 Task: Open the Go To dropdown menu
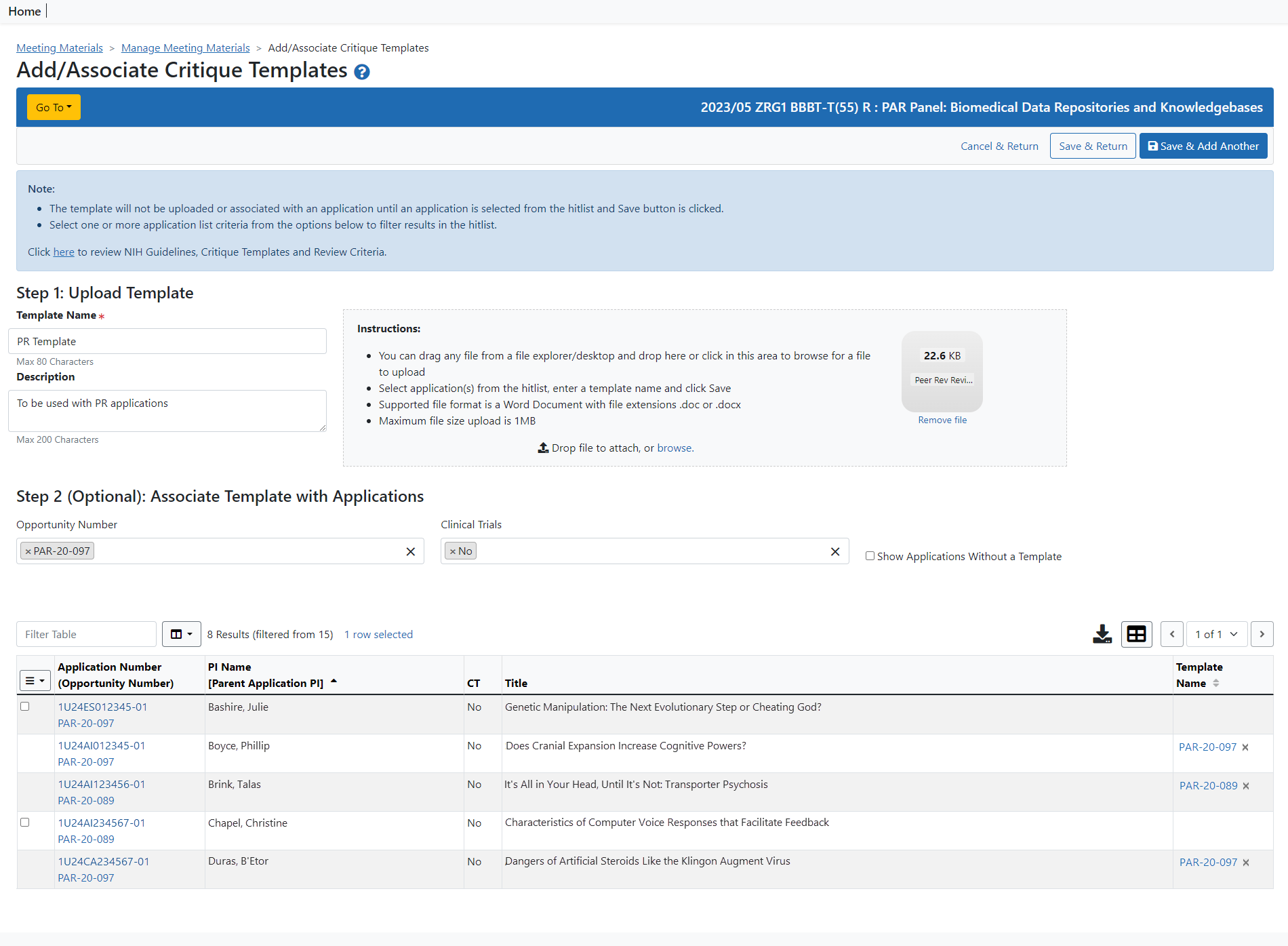point(54,107)
